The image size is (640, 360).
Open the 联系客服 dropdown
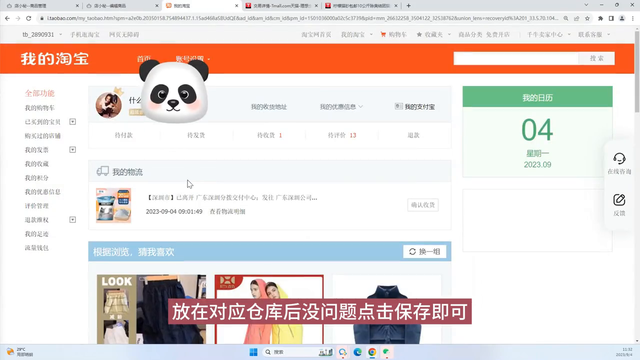tap(594, 35)
